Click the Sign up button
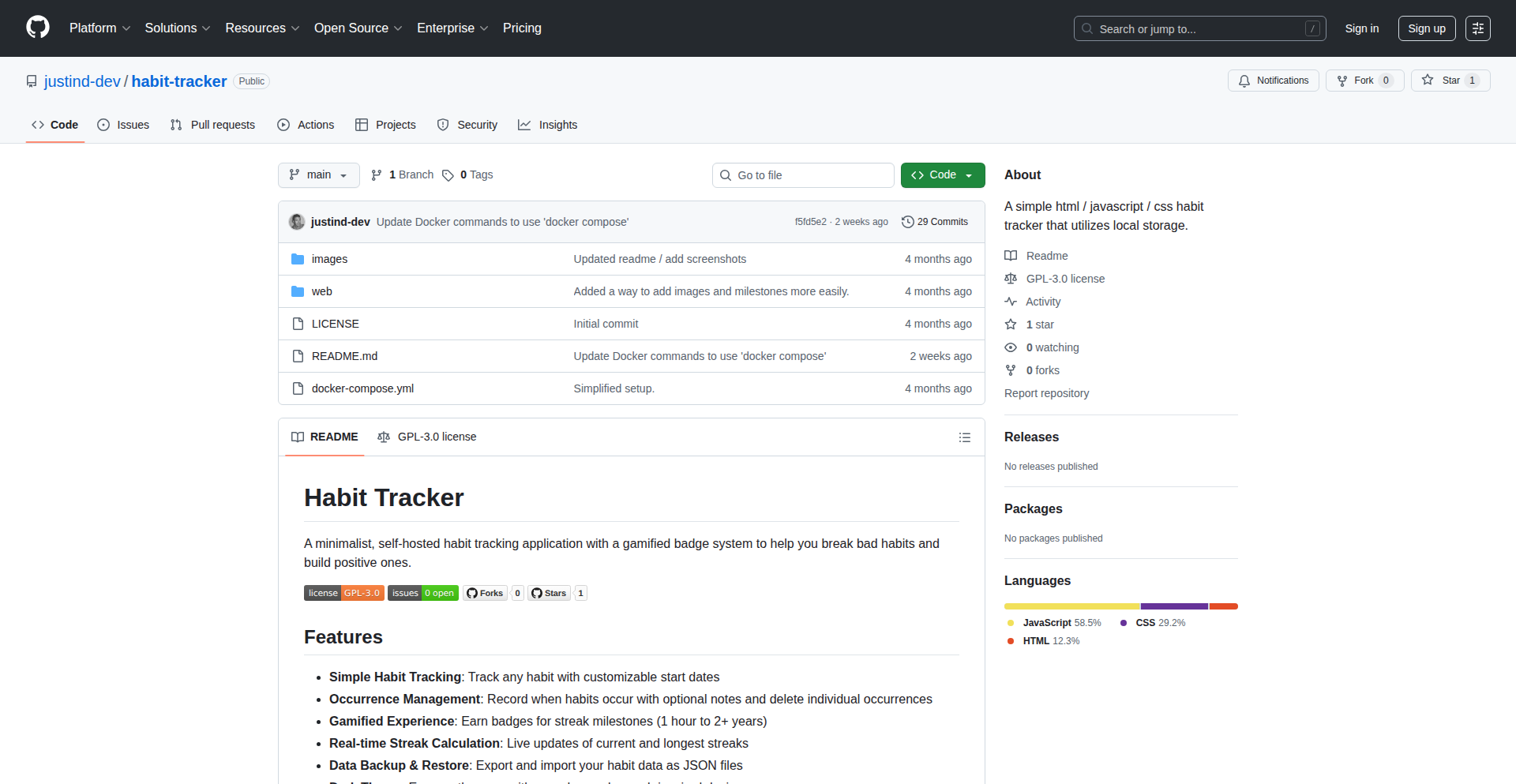The width and height of the screenshot is (1516, 784). 1427,28
